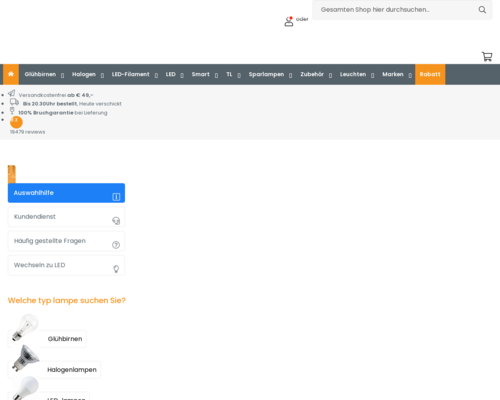Click the Glühbirnen bulb thumbnail
500x400 pixels.
tap(25, 327)
